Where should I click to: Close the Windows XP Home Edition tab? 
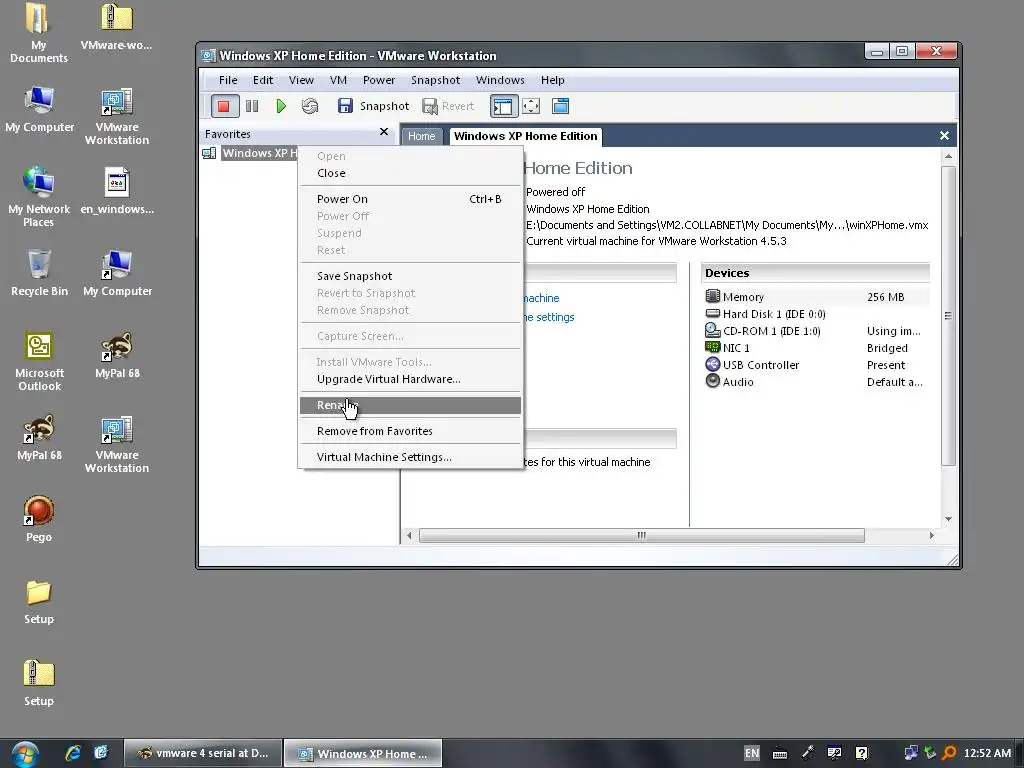tap(944, 136)
